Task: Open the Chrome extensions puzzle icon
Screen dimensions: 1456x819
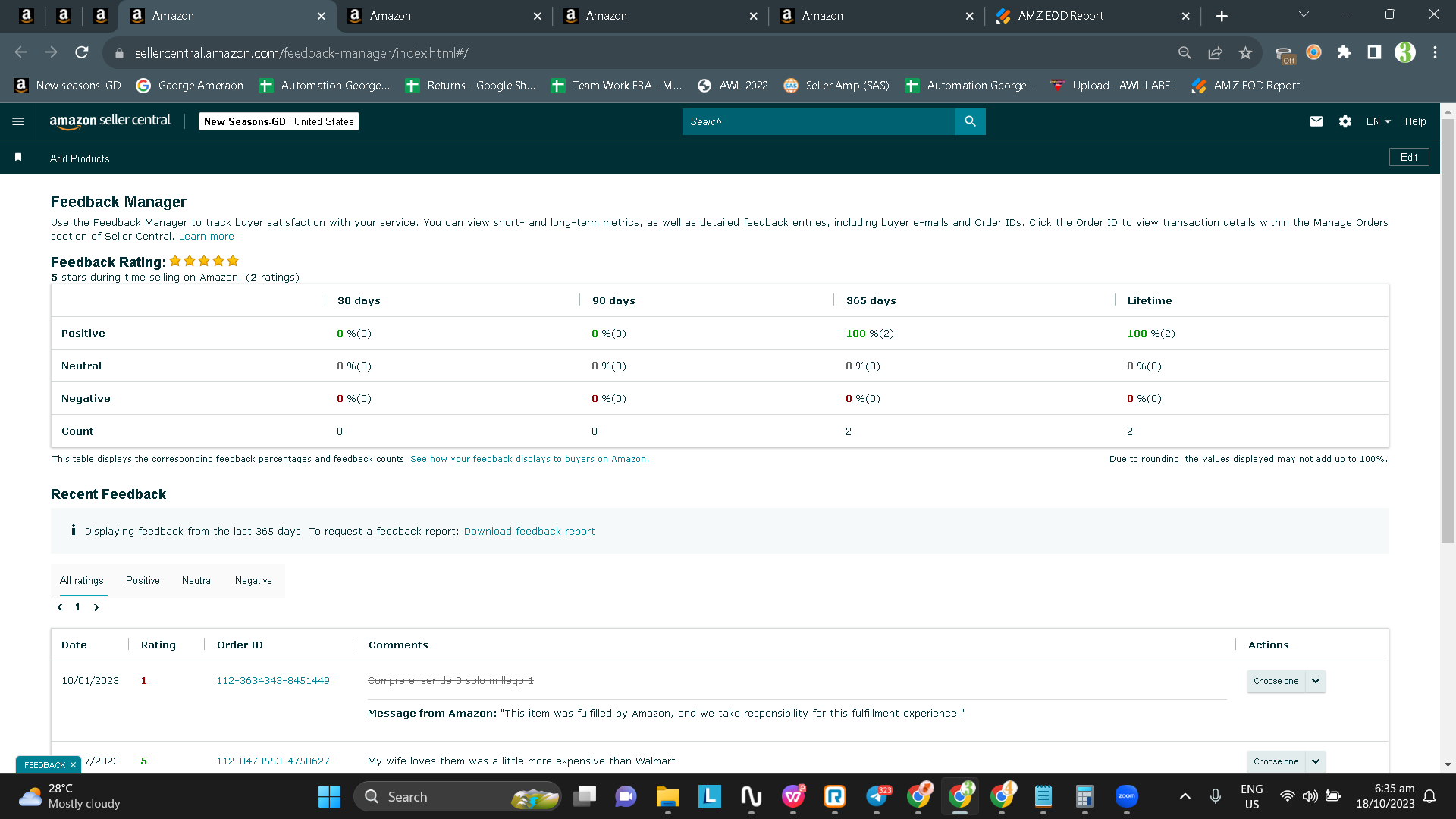Action: [x=1344, y=52]
